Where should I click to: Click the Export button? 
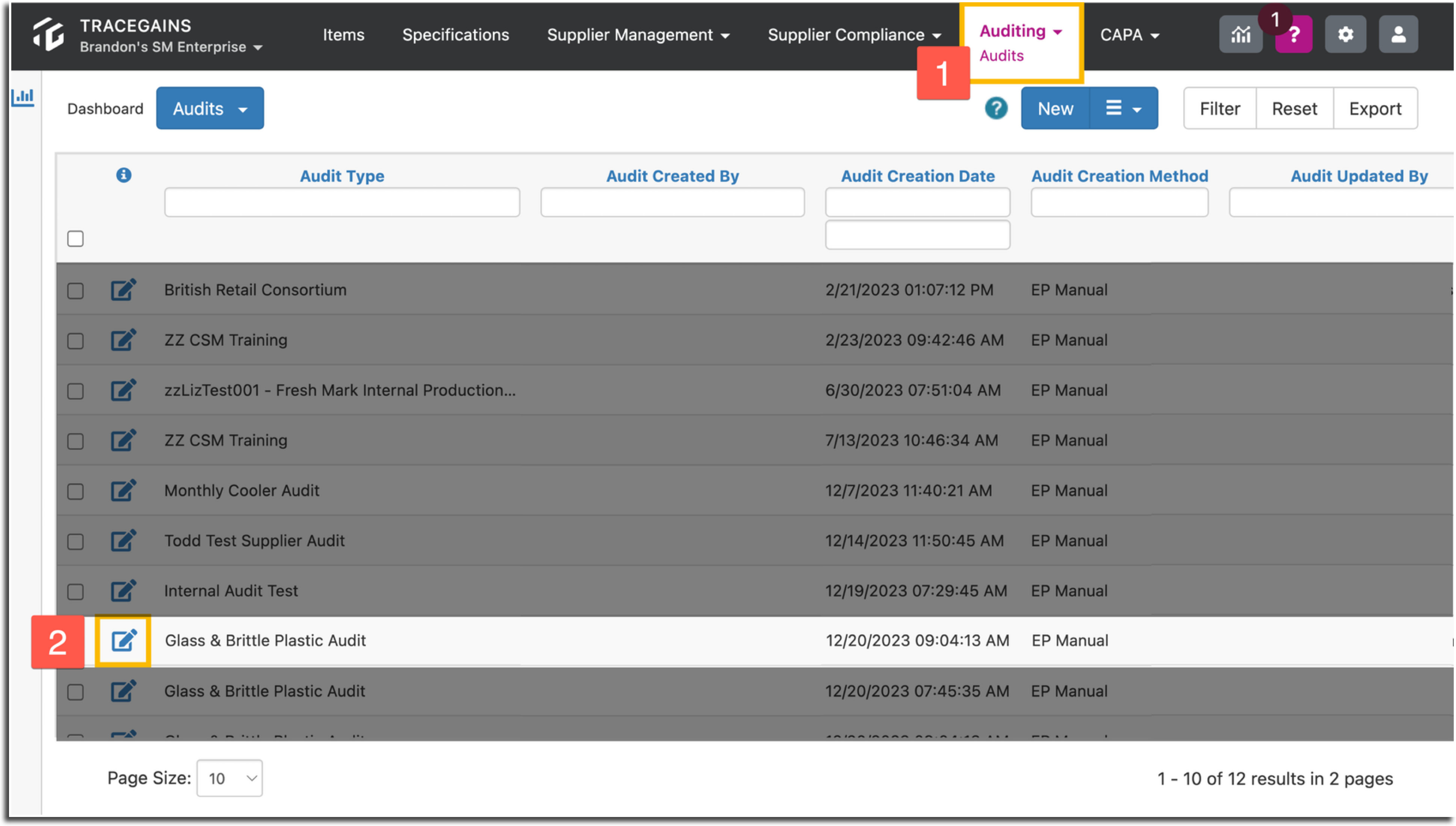tap(1375, 108)
